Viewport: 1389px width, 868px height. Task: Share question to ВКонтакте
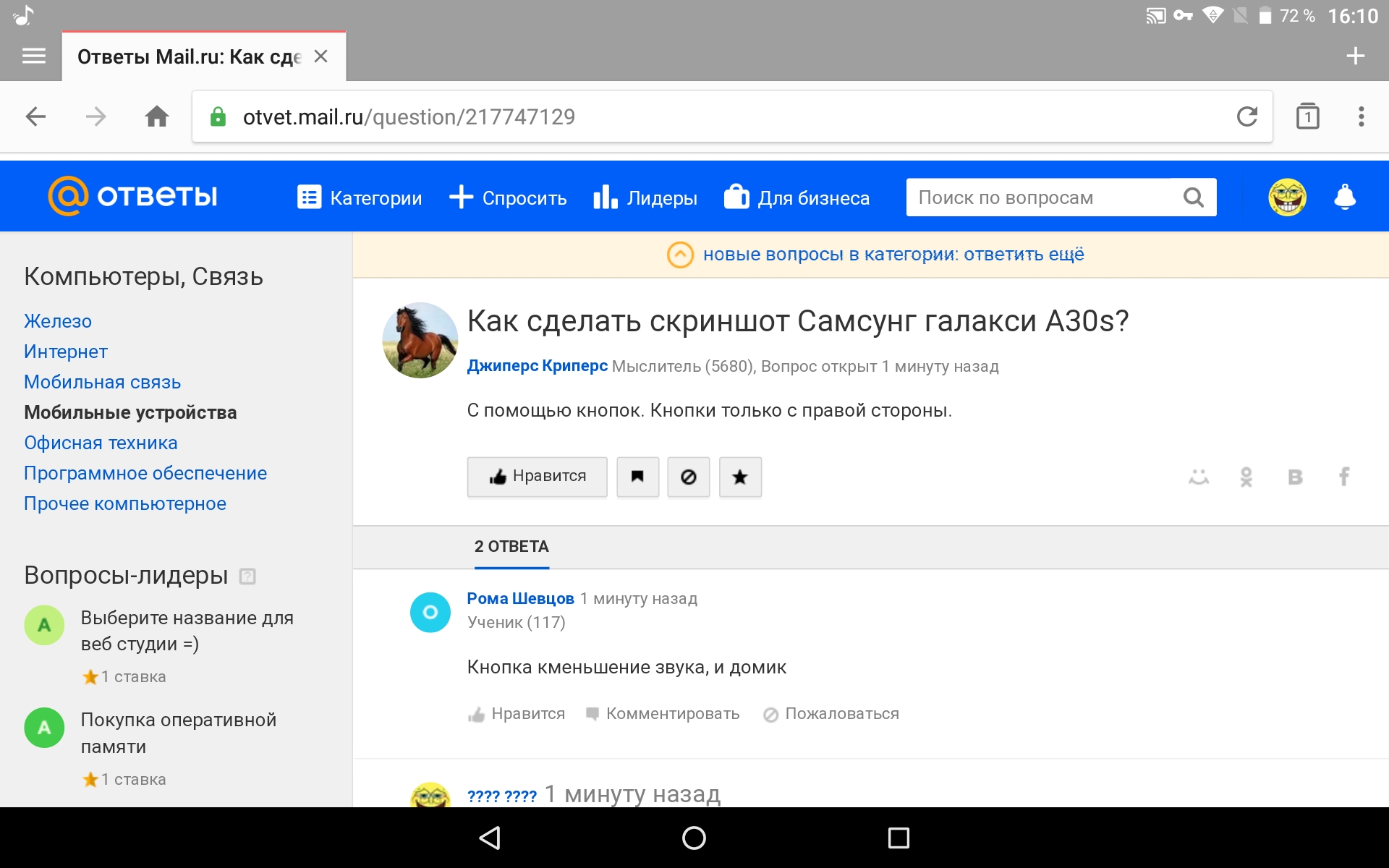(1295, 477)
